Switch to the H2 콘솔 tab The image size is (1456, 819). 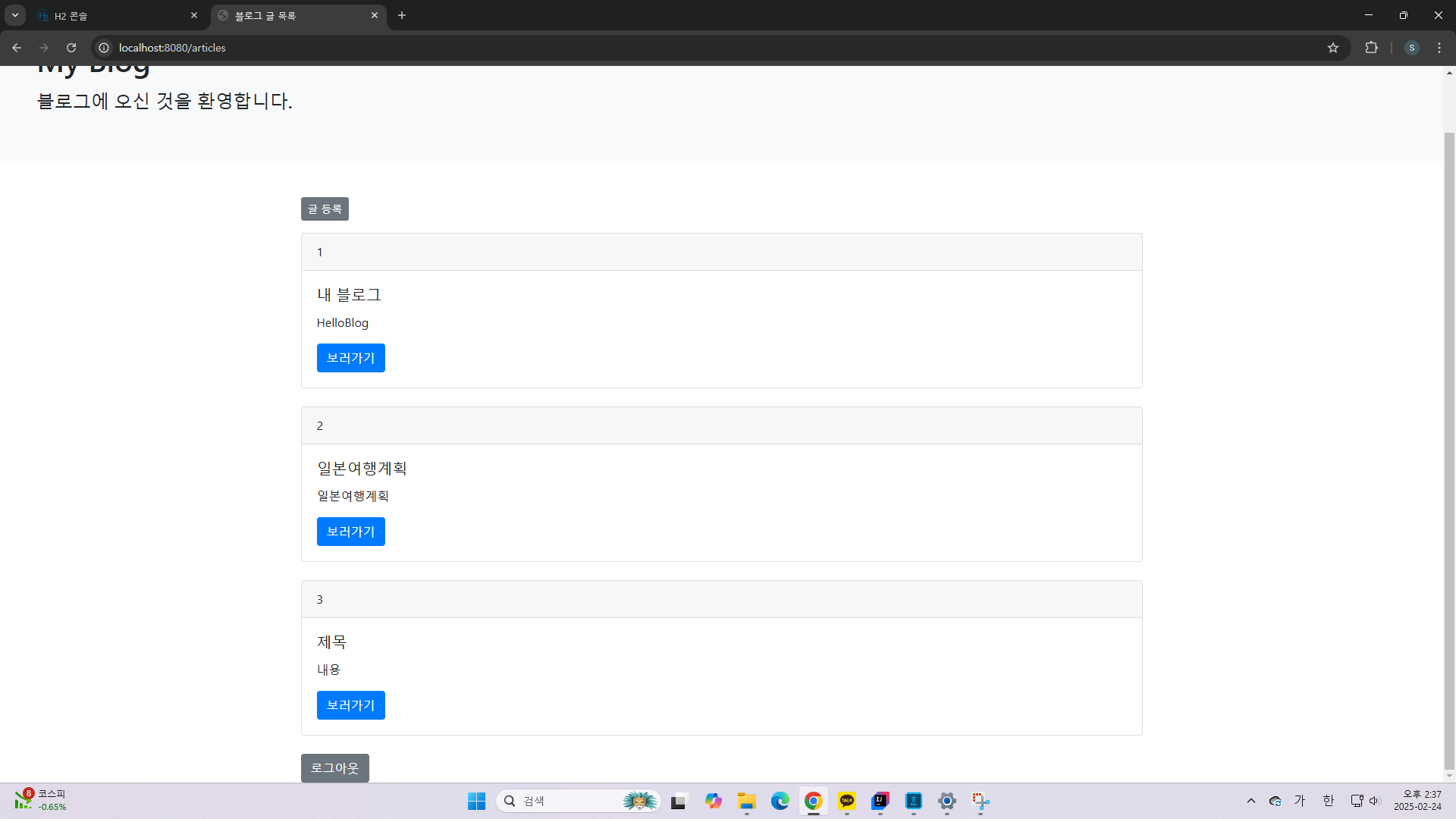[114, 15]
